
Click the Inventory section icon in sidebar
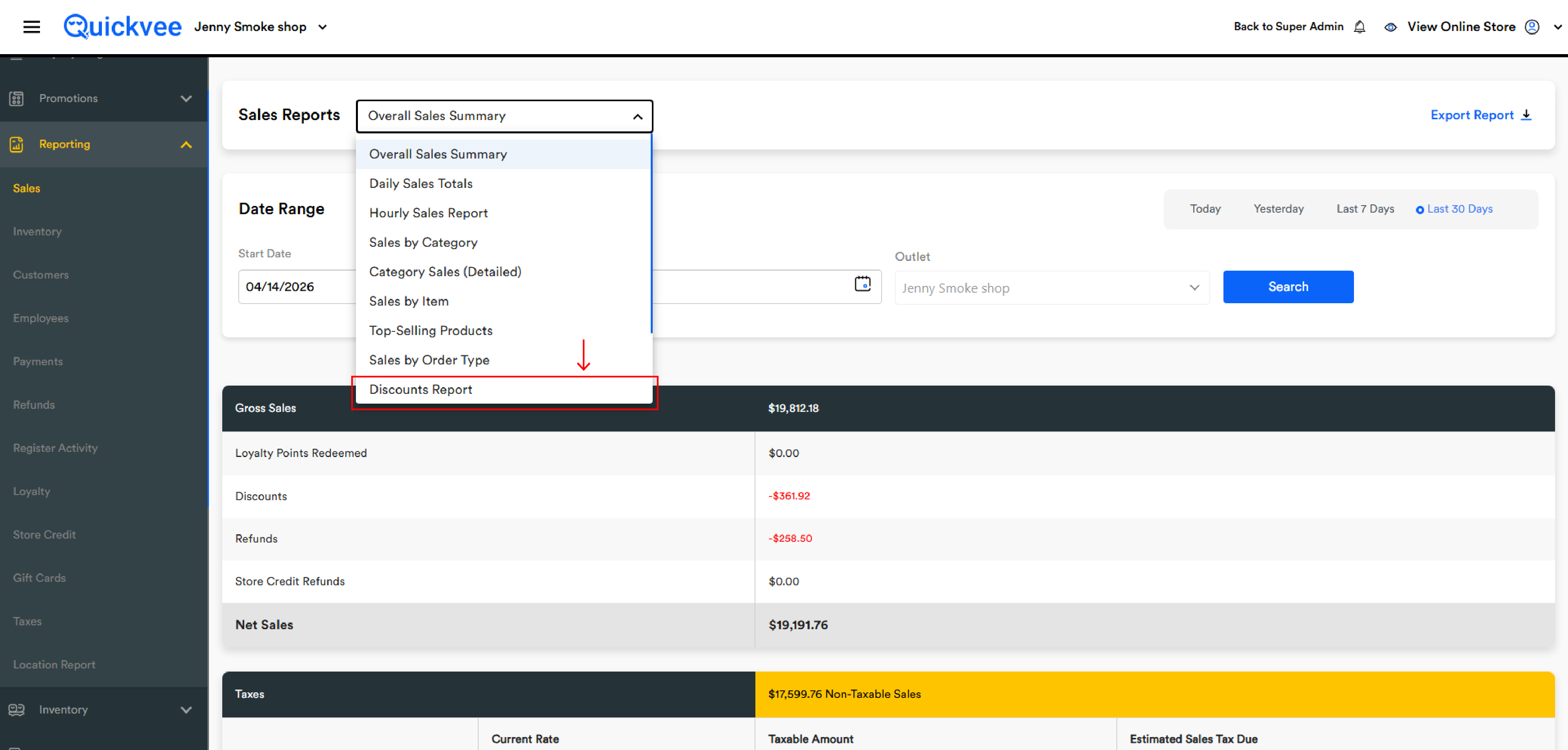16,710
